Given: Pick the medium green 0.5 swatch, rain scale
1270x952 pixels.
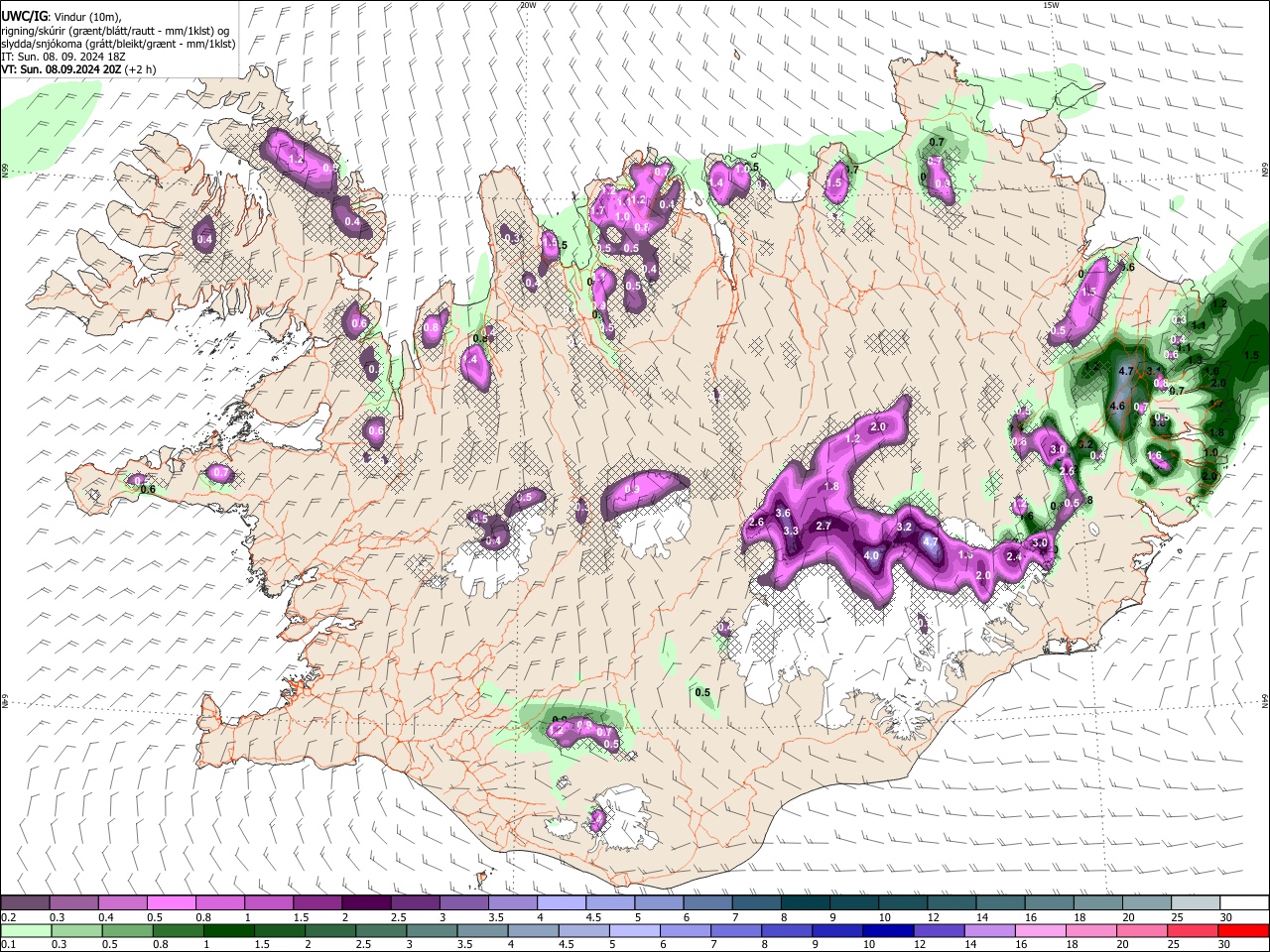Looking at the screenshot, I should (127, 930).
